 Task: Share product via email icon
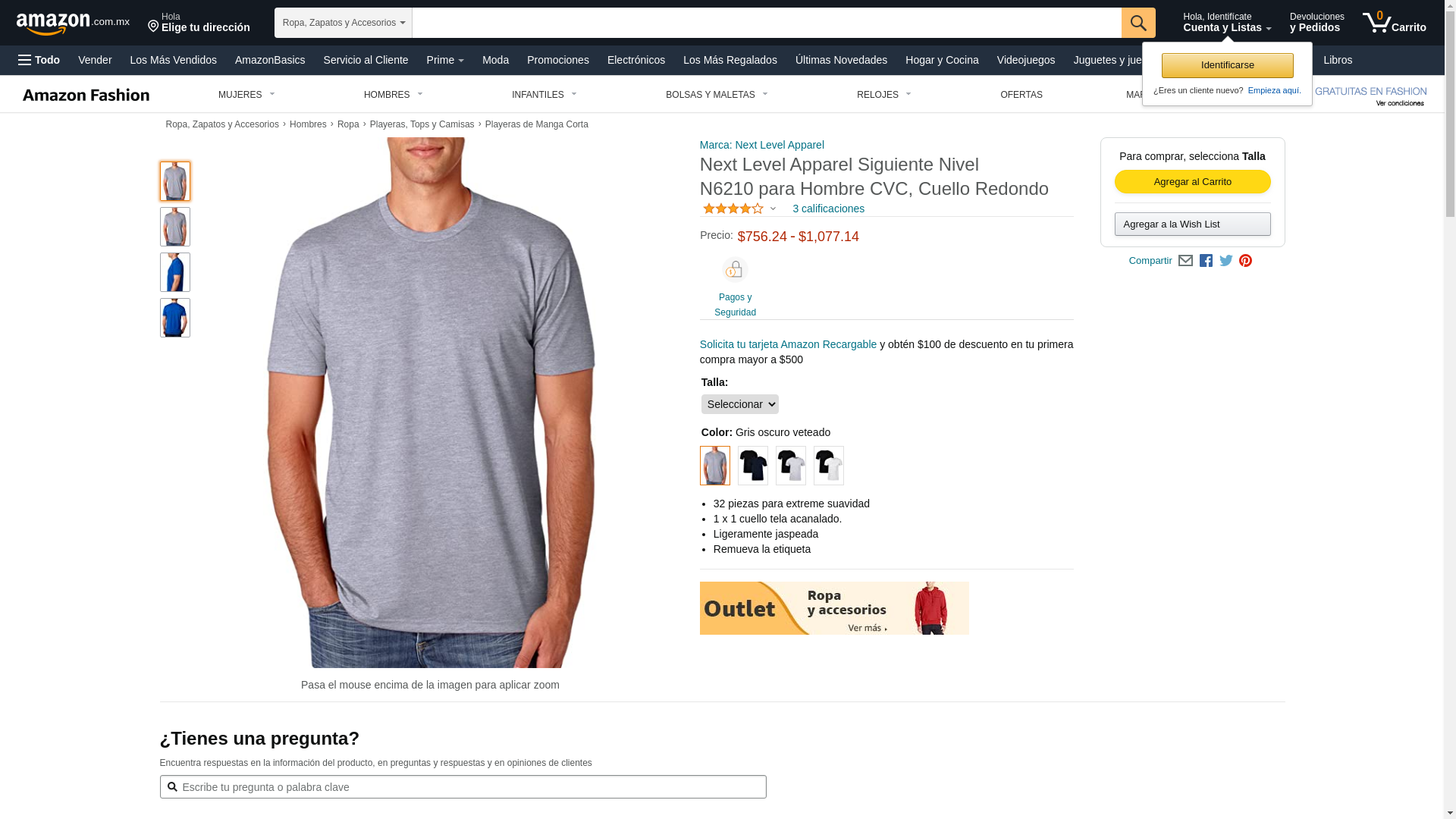coord(1185,261)
